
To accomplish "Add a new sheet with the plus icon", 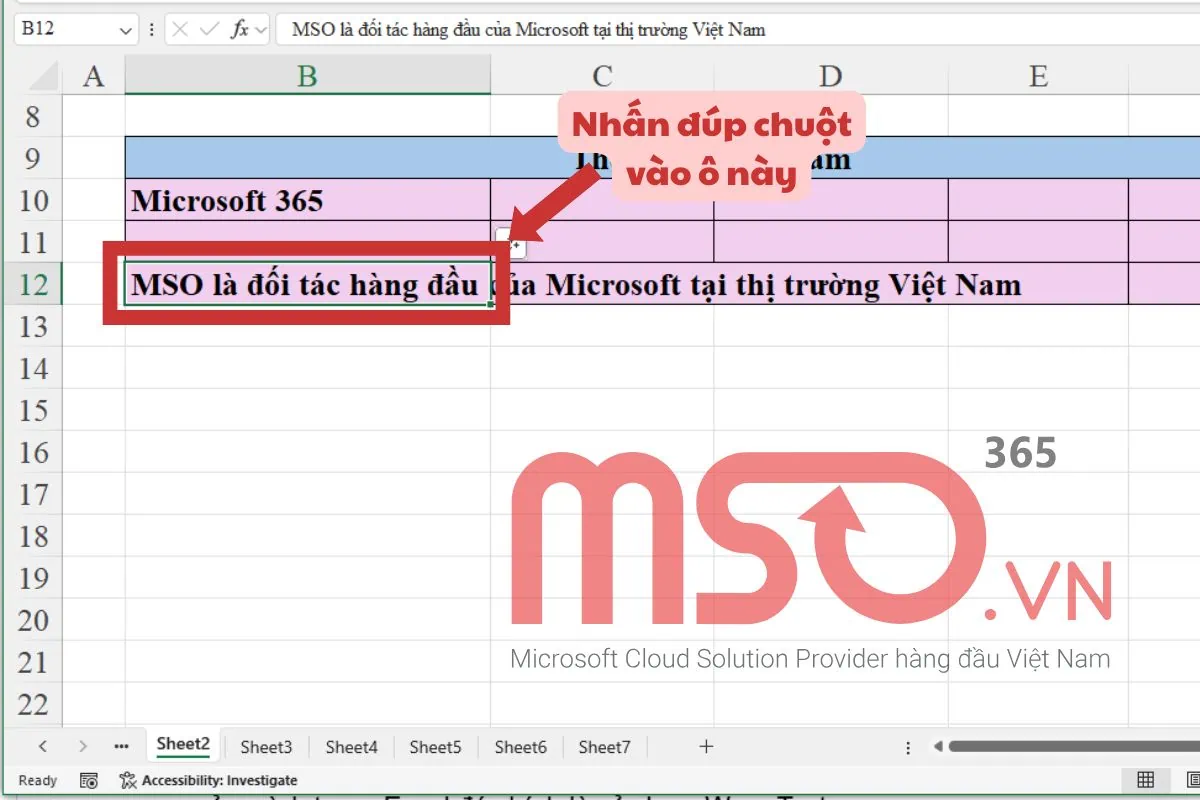I will pyautogui.click(x=706, y=746).
